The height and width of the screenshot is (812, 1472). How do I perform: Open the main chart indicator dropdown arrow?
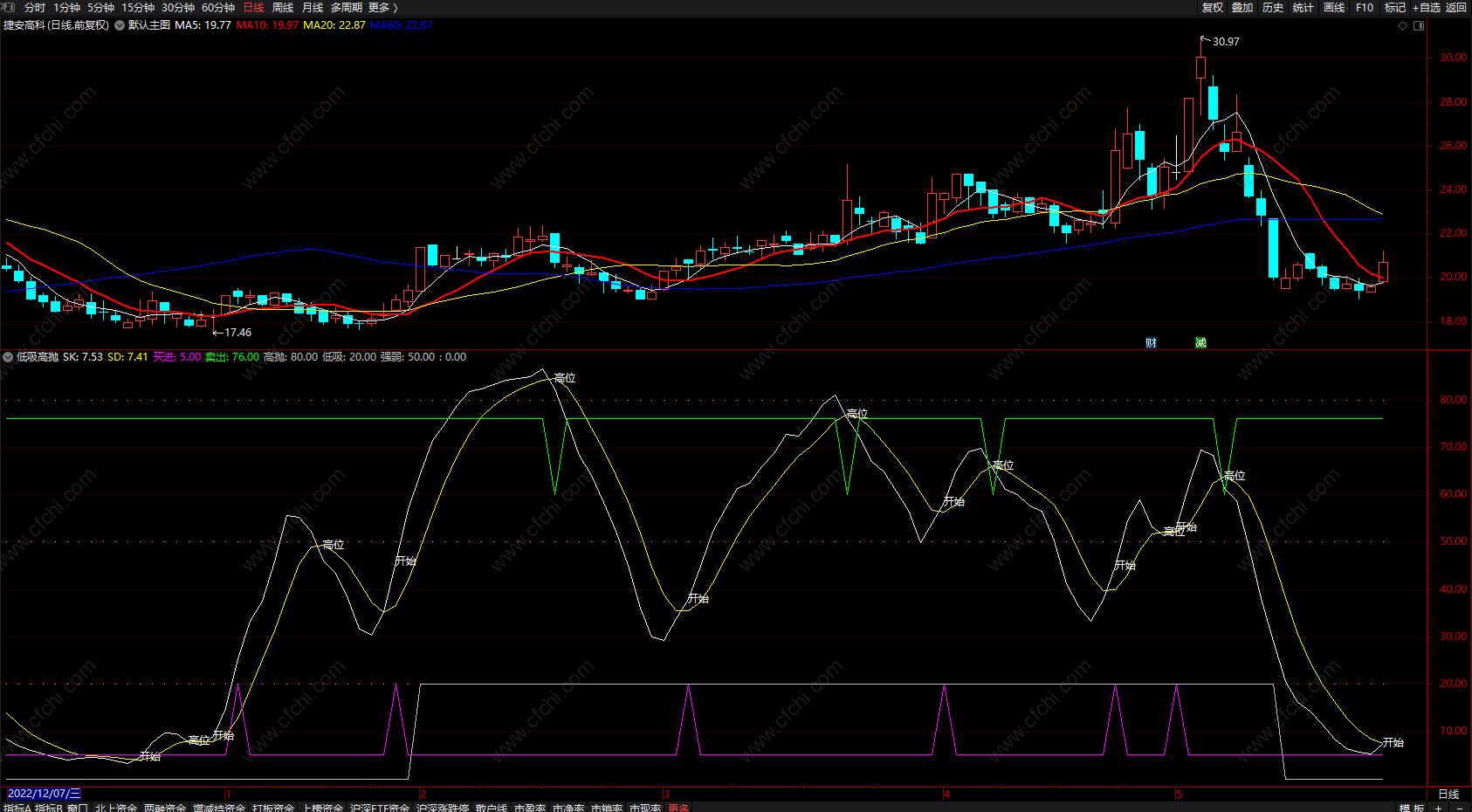click(120, 25)
